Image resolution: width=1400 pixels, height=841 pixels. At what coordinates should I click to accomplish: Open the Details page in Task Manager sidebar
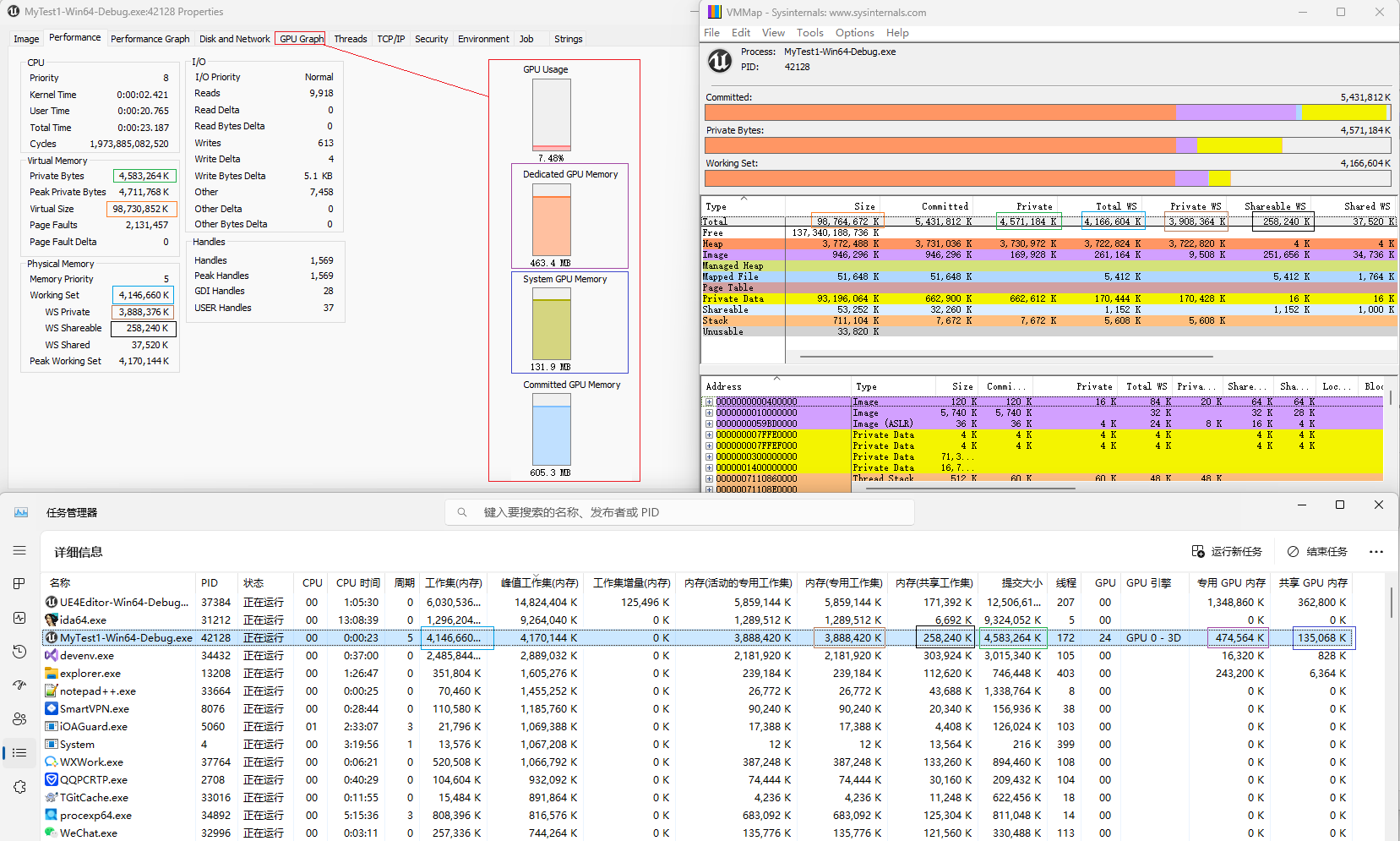point(19,753)
